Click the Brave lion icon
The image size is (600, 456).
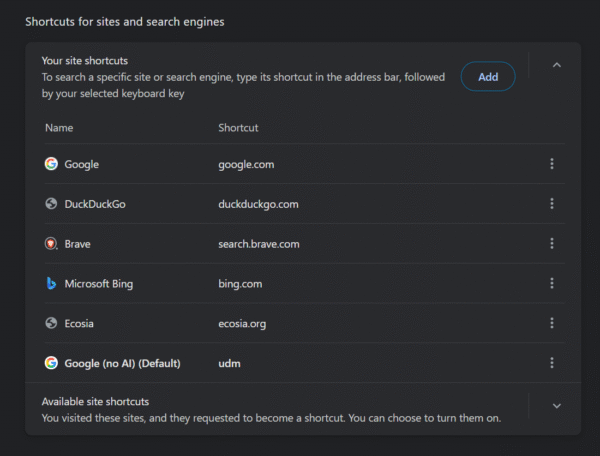51,243
